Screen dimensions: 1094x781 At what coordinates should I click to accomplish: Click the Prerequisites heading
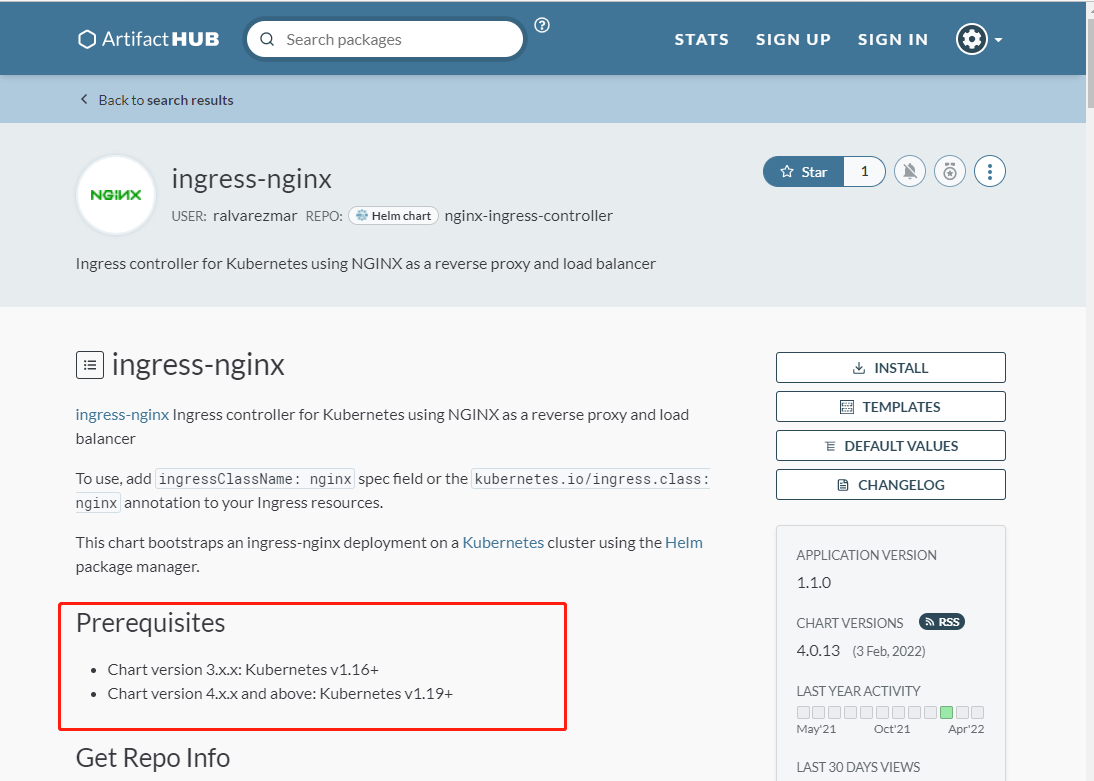pos(151,623)
